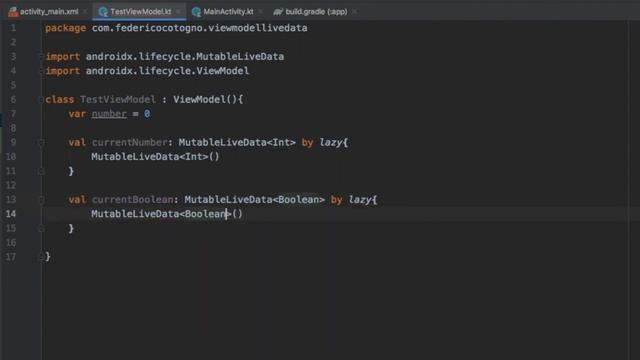Select the TestViewModel.kt tab
The height and width of the screenshot is (360, 640).
click(x=140, y=12)
